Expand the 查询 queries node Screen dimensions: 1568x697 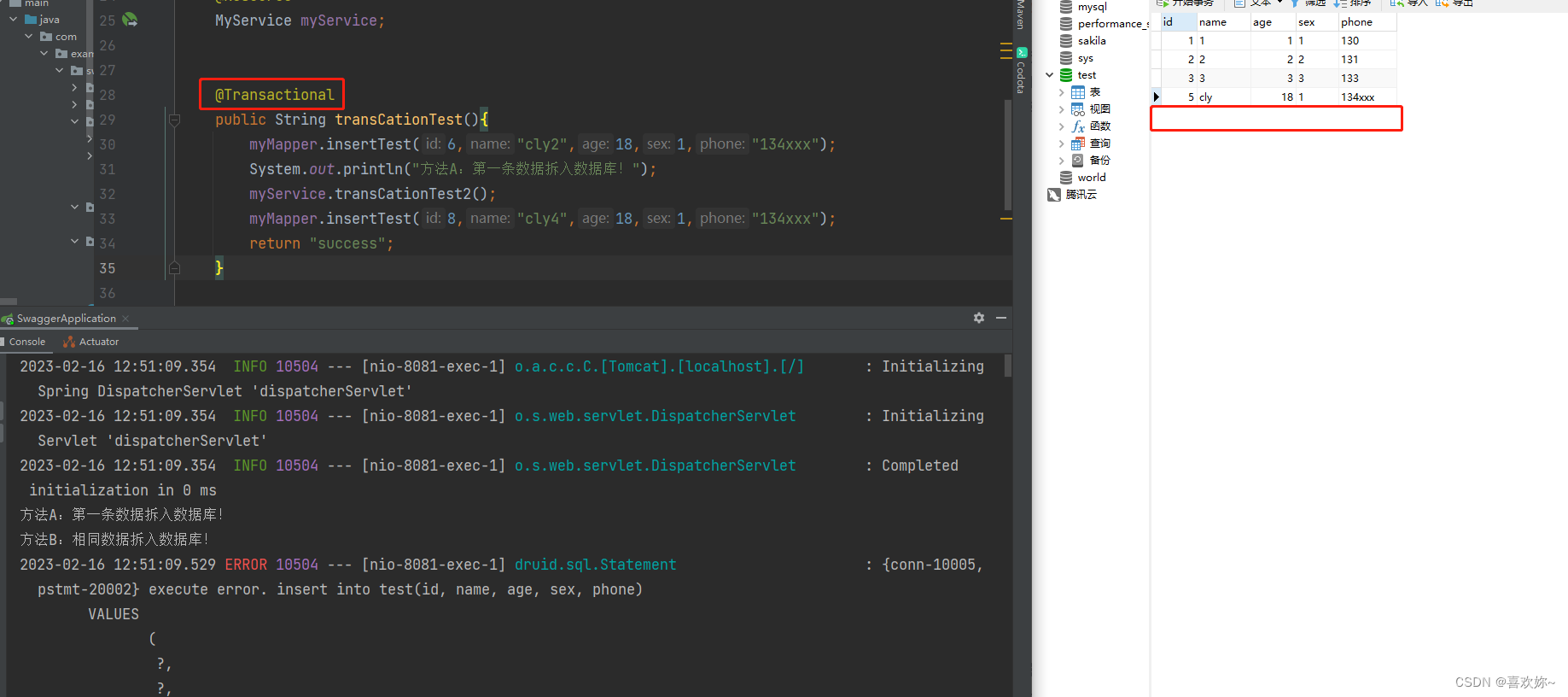tap(1062, 143)
